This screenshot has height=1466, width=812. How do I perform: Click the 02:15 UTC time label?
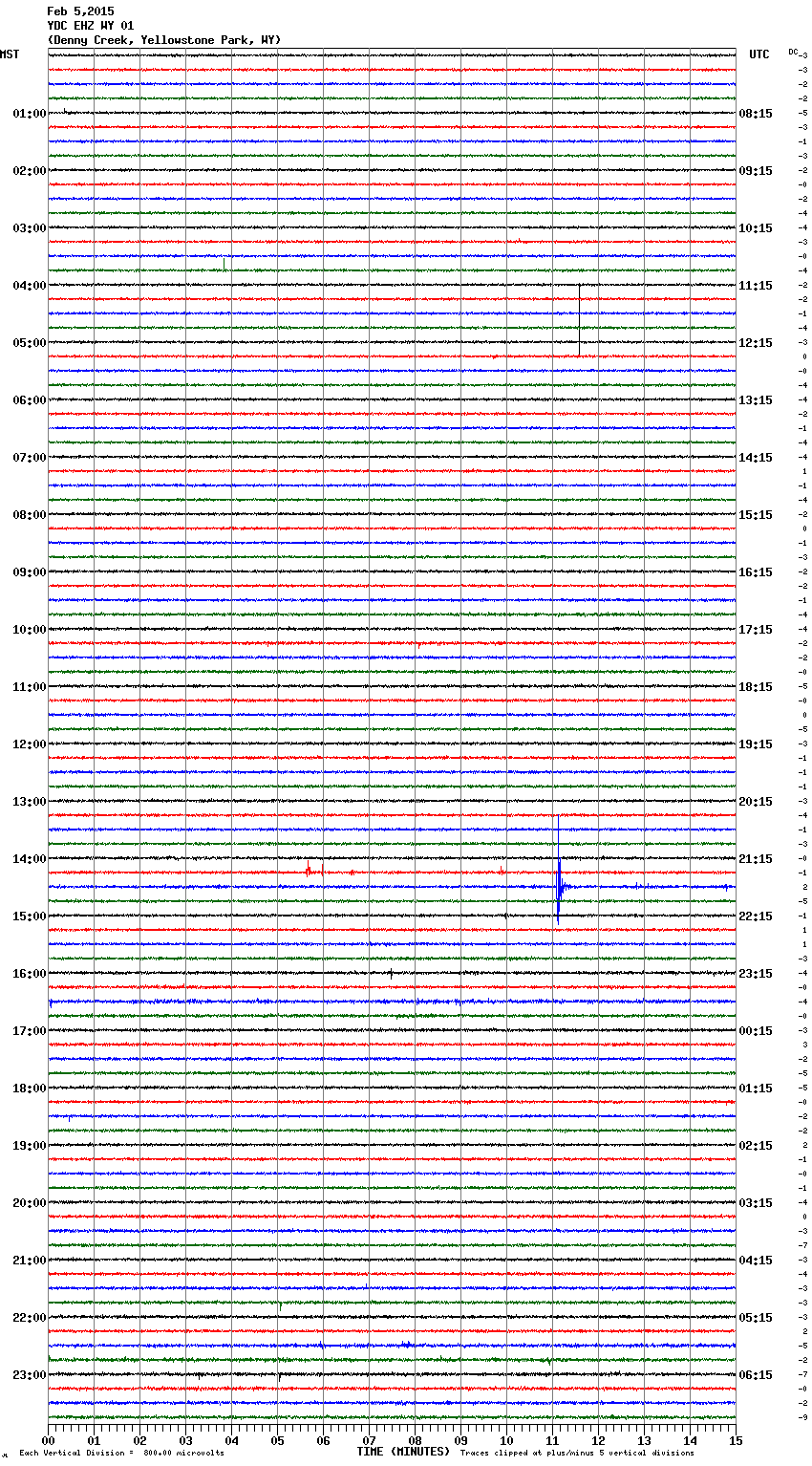coord(756,1146)
